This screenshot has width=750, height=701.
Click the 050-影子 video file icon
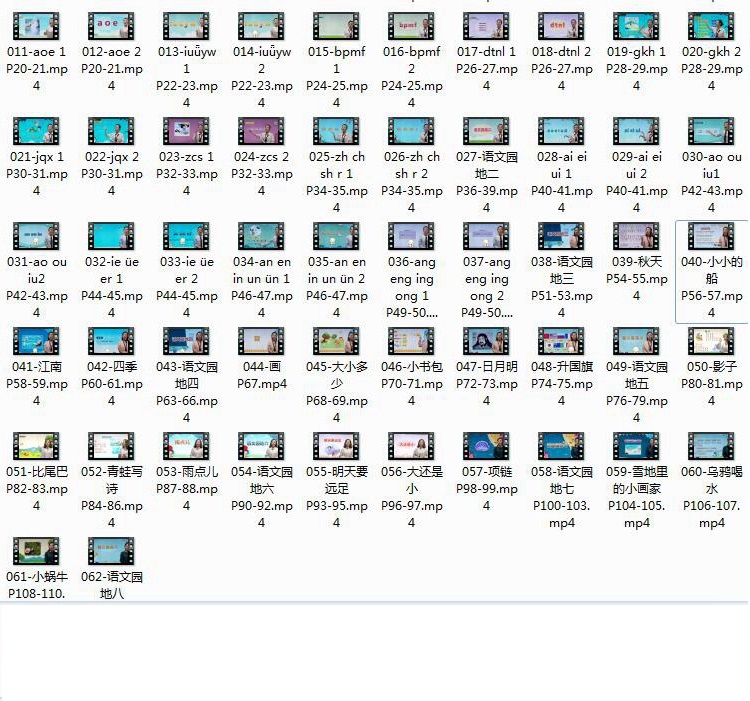(712, 341)
